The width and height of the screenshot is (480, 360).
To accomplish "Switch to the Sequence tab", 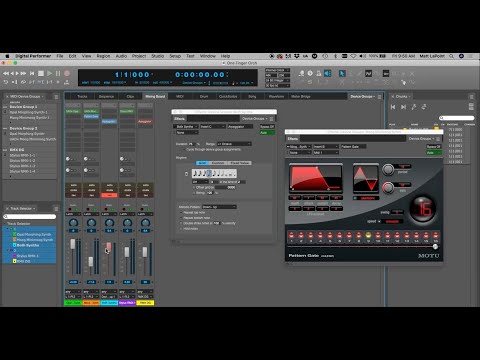I will tap(106, 97).
